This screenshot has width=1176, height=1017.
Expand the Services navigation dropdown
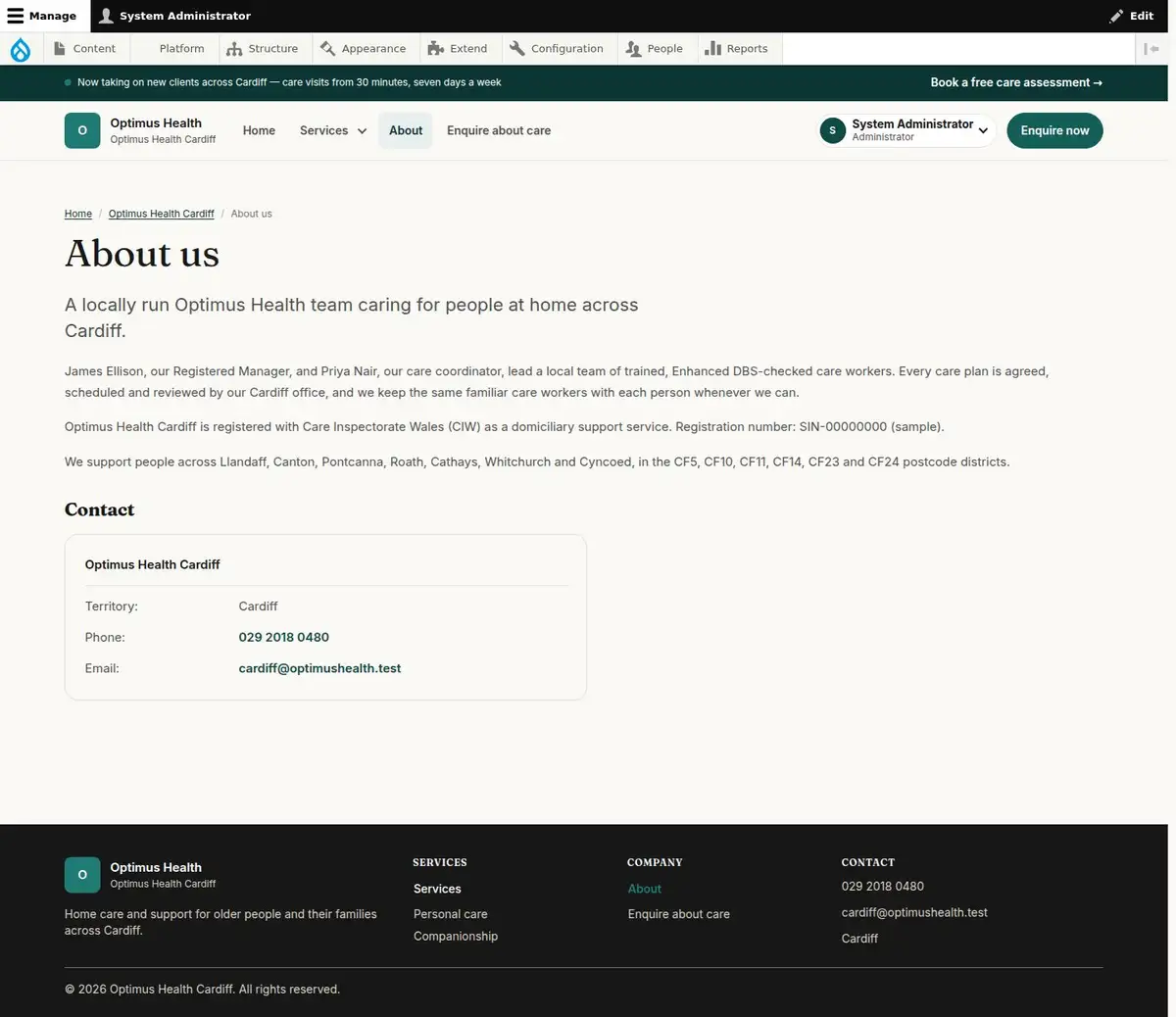tap(333, 130)
